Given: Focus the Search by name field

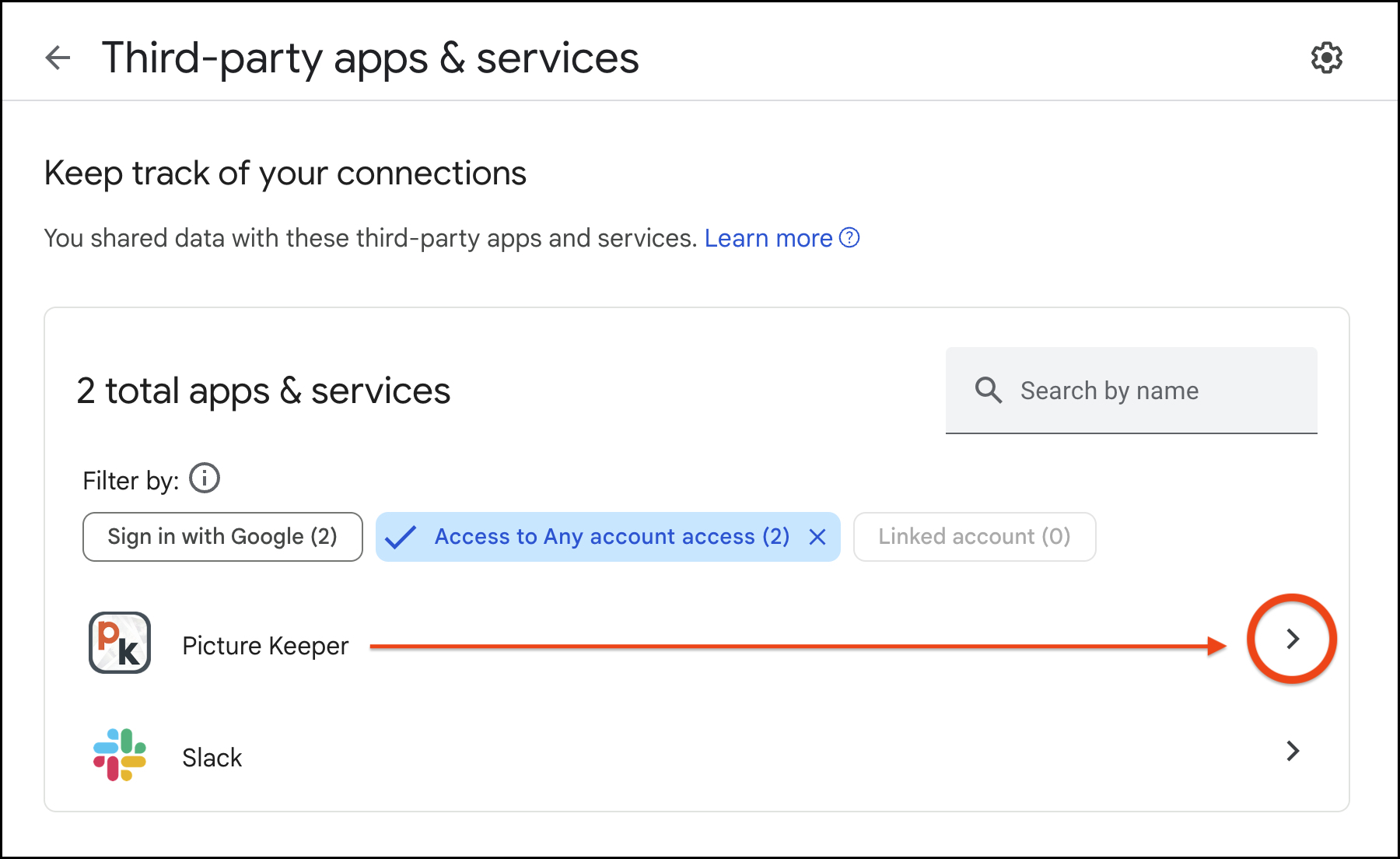Looking at the screenshot, I should pos(1131,390).
